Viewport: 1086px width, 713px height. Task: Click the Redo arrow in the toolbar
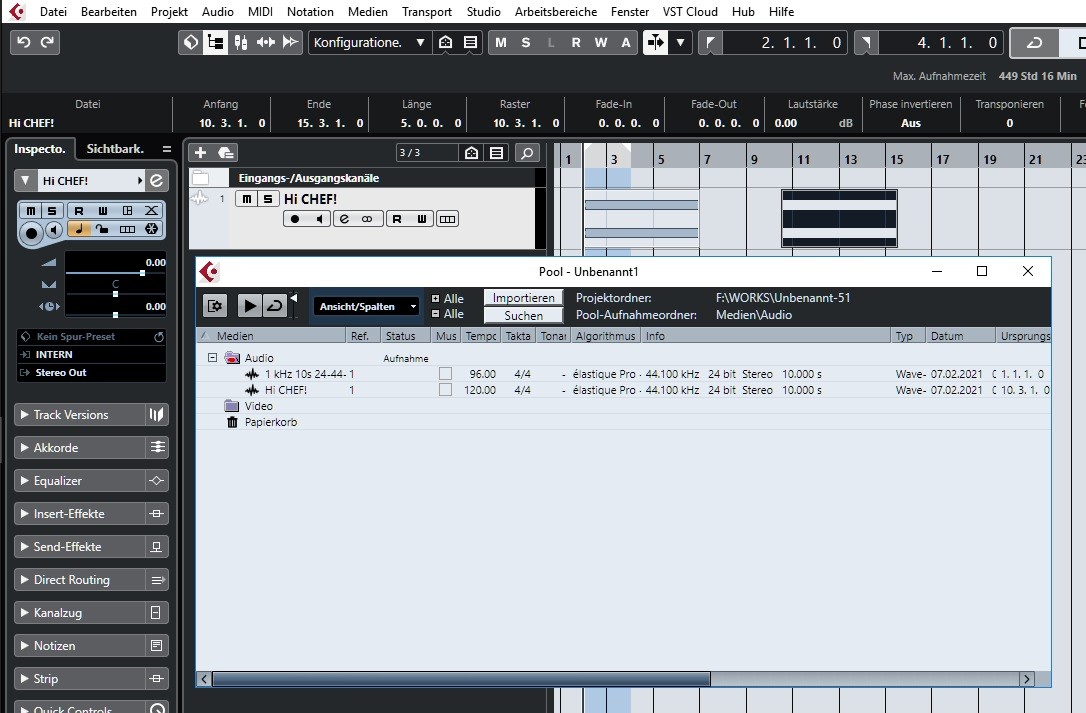pos(47,42)
